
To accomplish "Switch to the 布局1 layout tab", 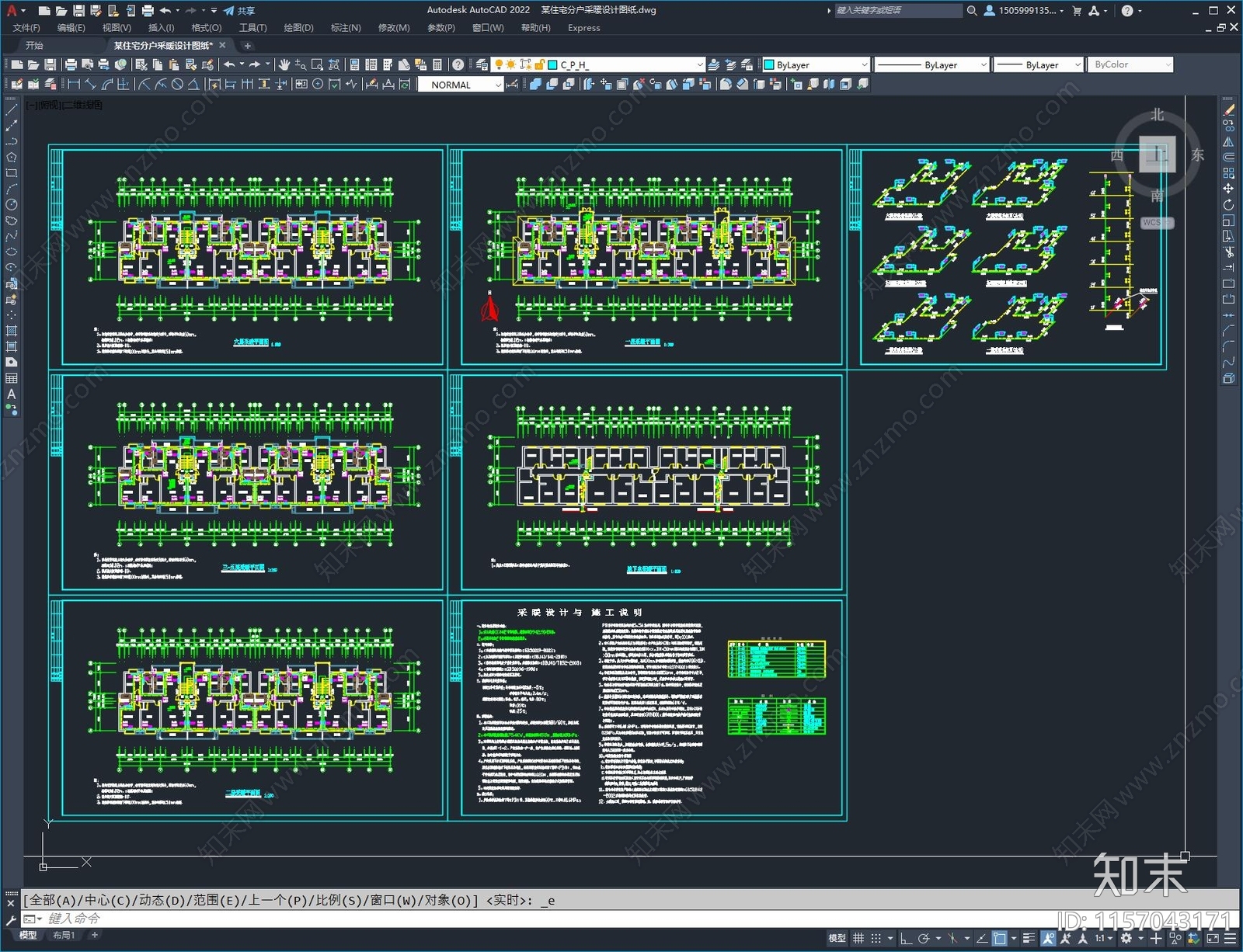I will tap(64, 935).
